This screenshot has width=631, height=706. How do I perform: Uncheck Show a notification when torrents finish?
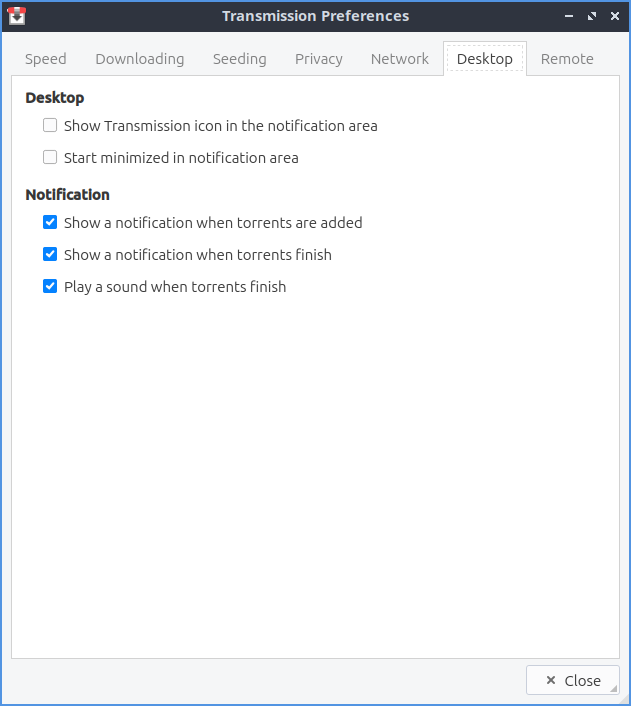click(50, 255)
